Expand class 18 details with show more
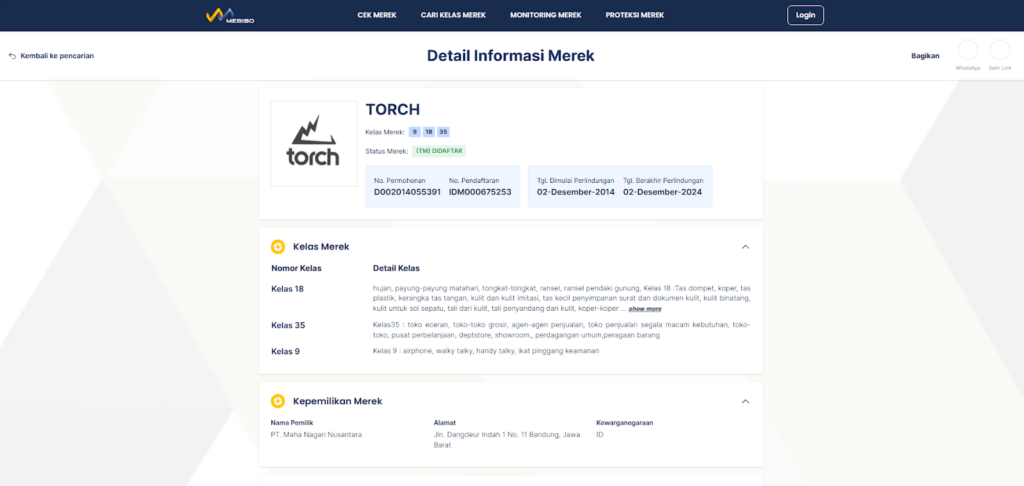This screenshot has height=486, width=1024. point(644,309)
